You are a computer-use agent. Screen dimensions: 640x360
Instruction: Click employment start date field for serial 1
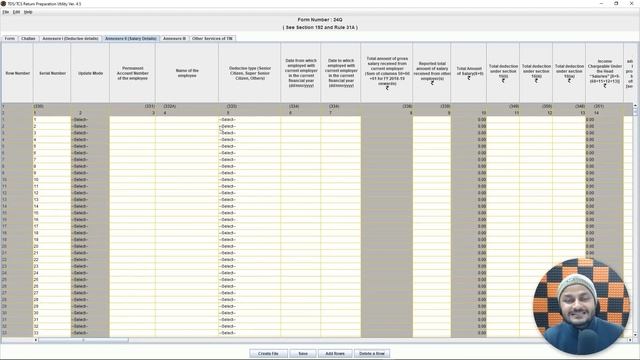[301, 120]
